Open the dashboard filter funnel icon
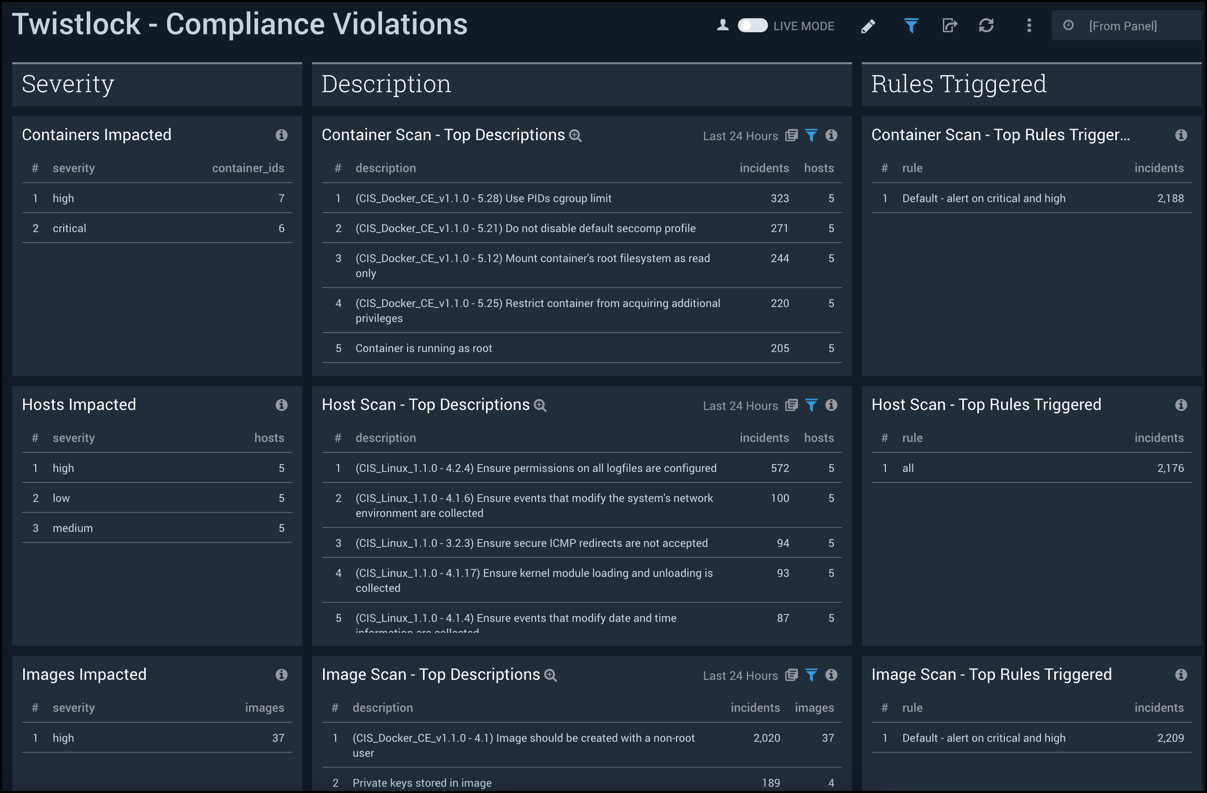This screenshot has height=793, width=1207. 910,25
